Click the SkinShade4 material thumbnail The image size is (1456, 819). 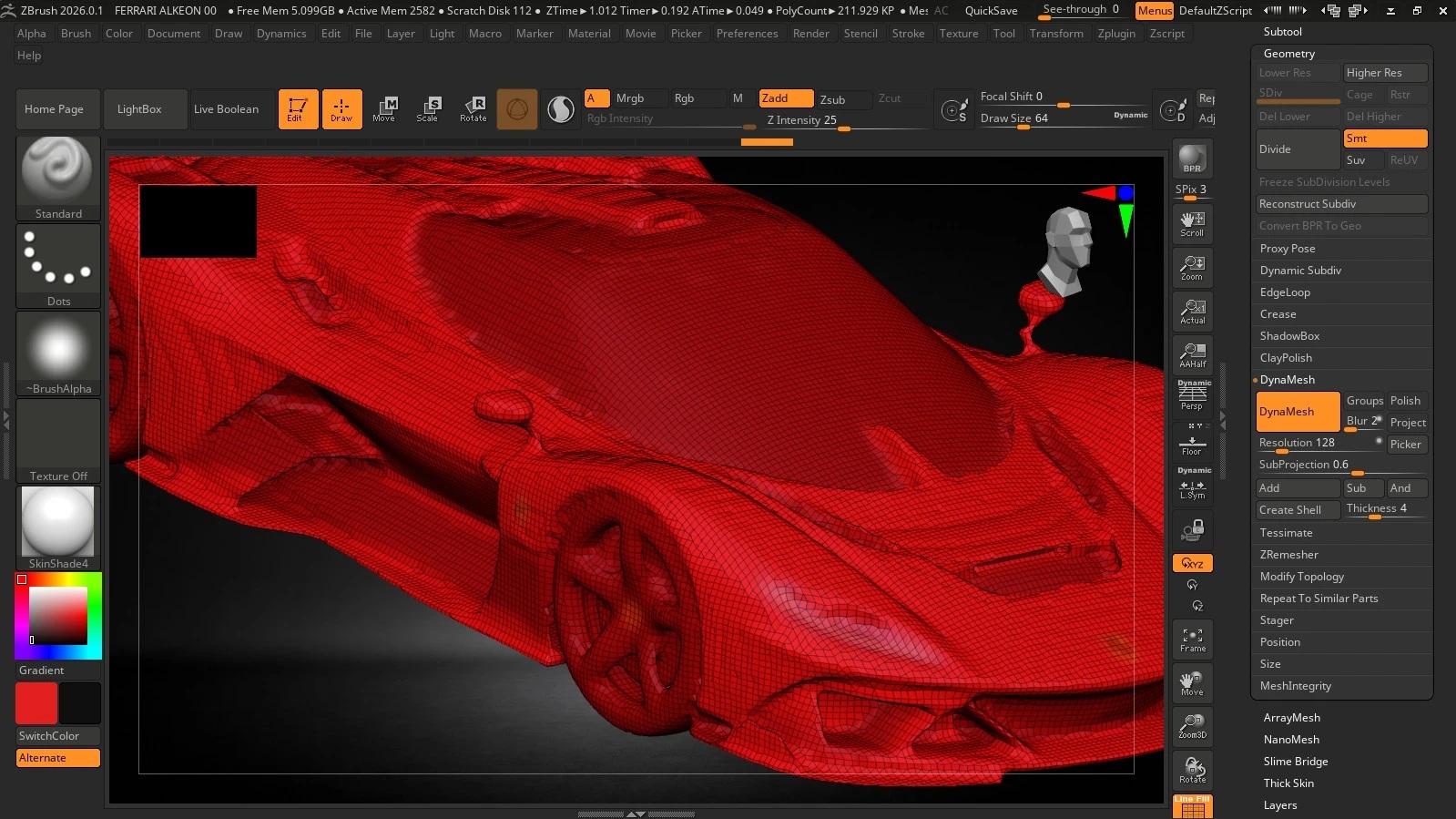pyautogui.click(x=58, y=528)
